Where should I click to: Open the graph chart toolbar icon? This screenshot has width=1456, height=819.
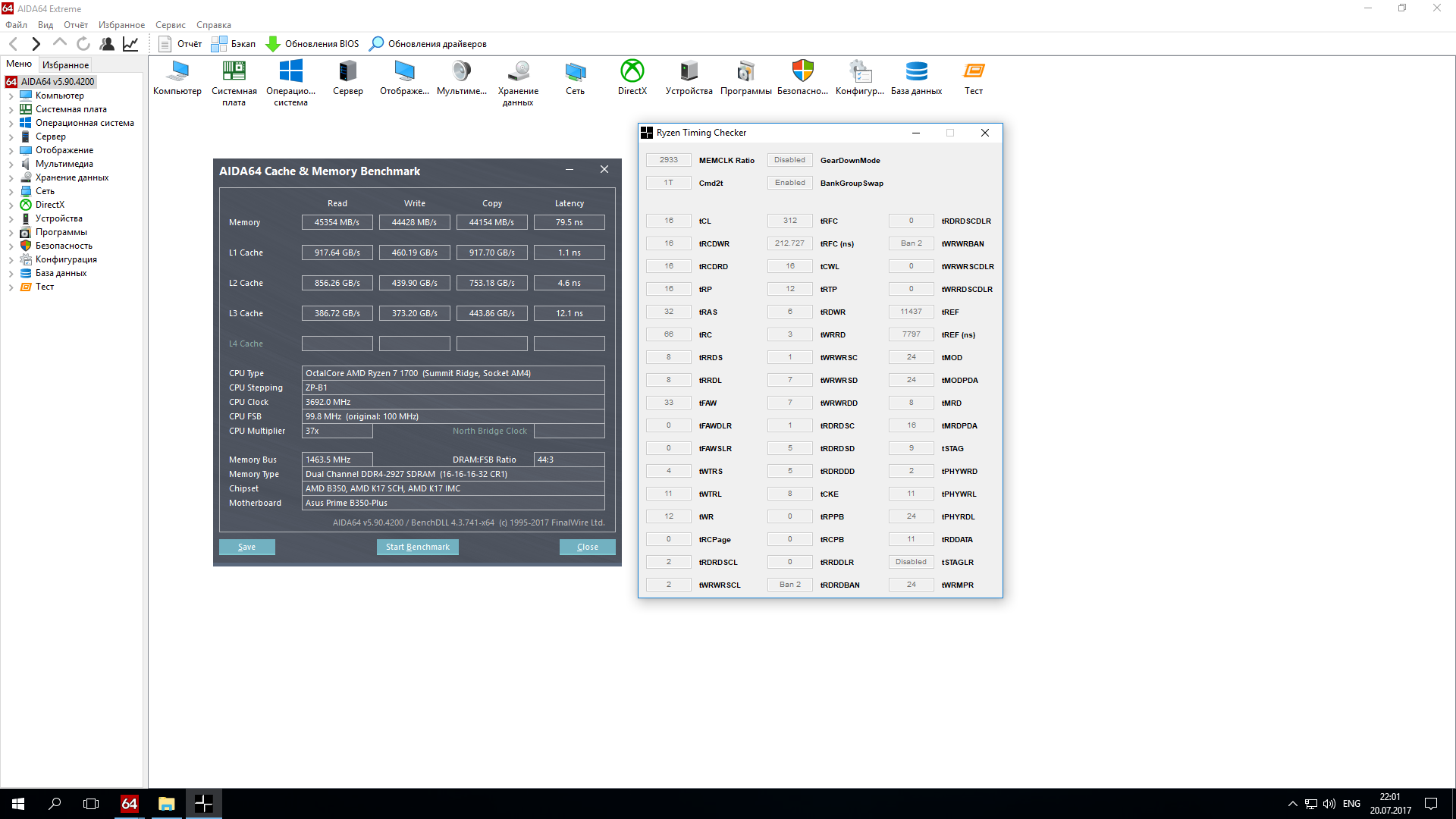[x=130, y=44]
